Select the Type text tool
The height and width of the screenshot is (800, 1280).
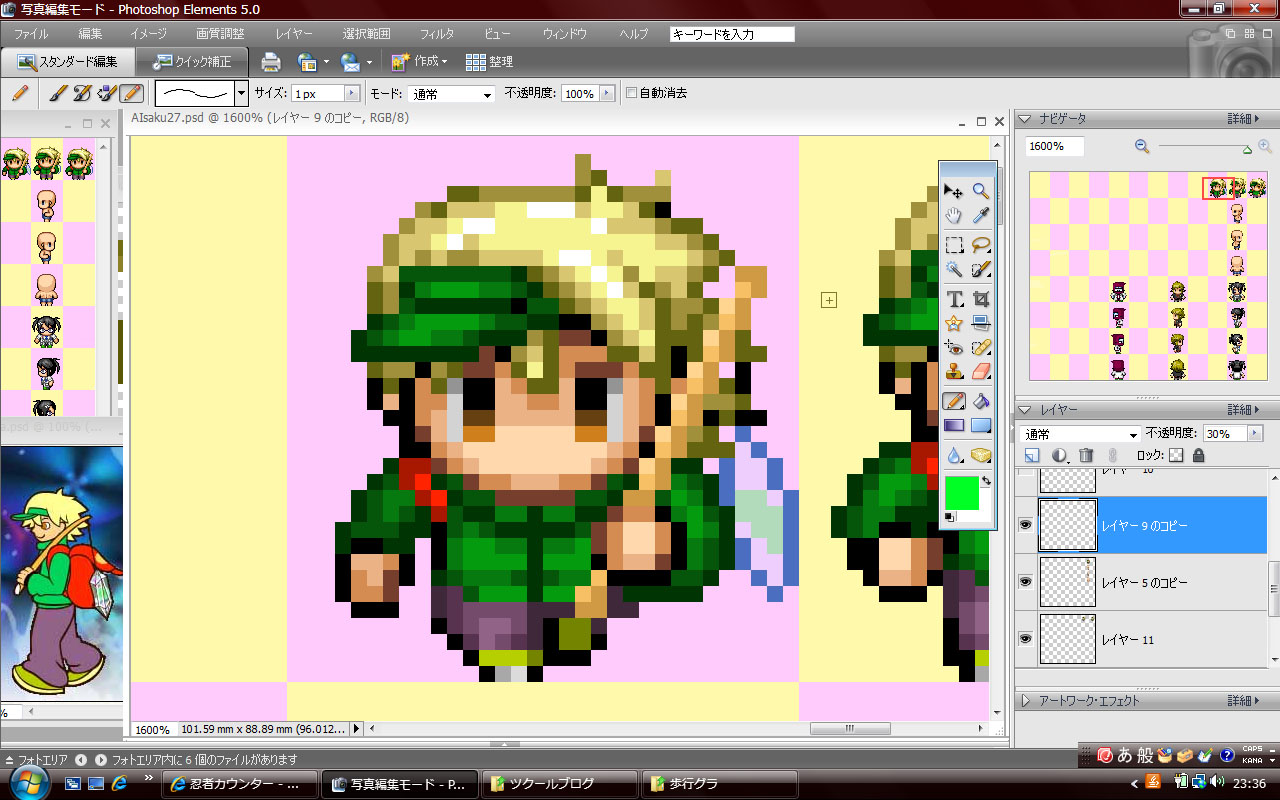pos(954,299)
